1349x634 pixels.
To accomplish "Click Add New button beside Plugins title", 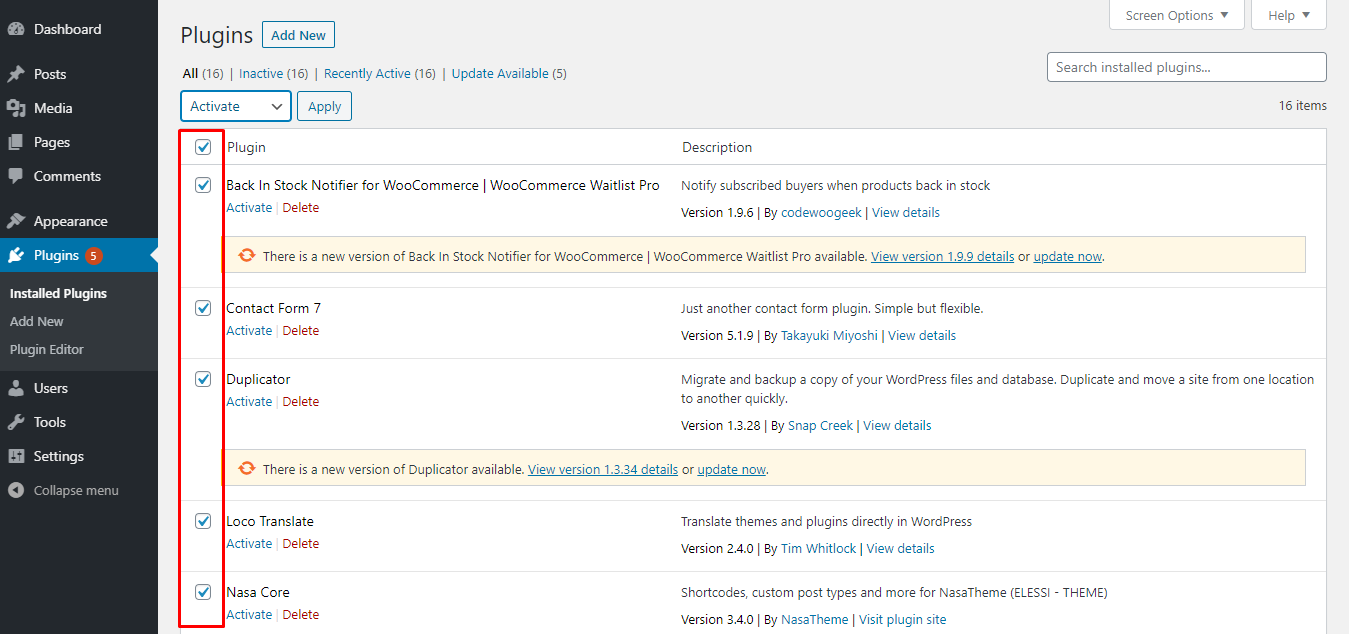I will coord(298,35).
